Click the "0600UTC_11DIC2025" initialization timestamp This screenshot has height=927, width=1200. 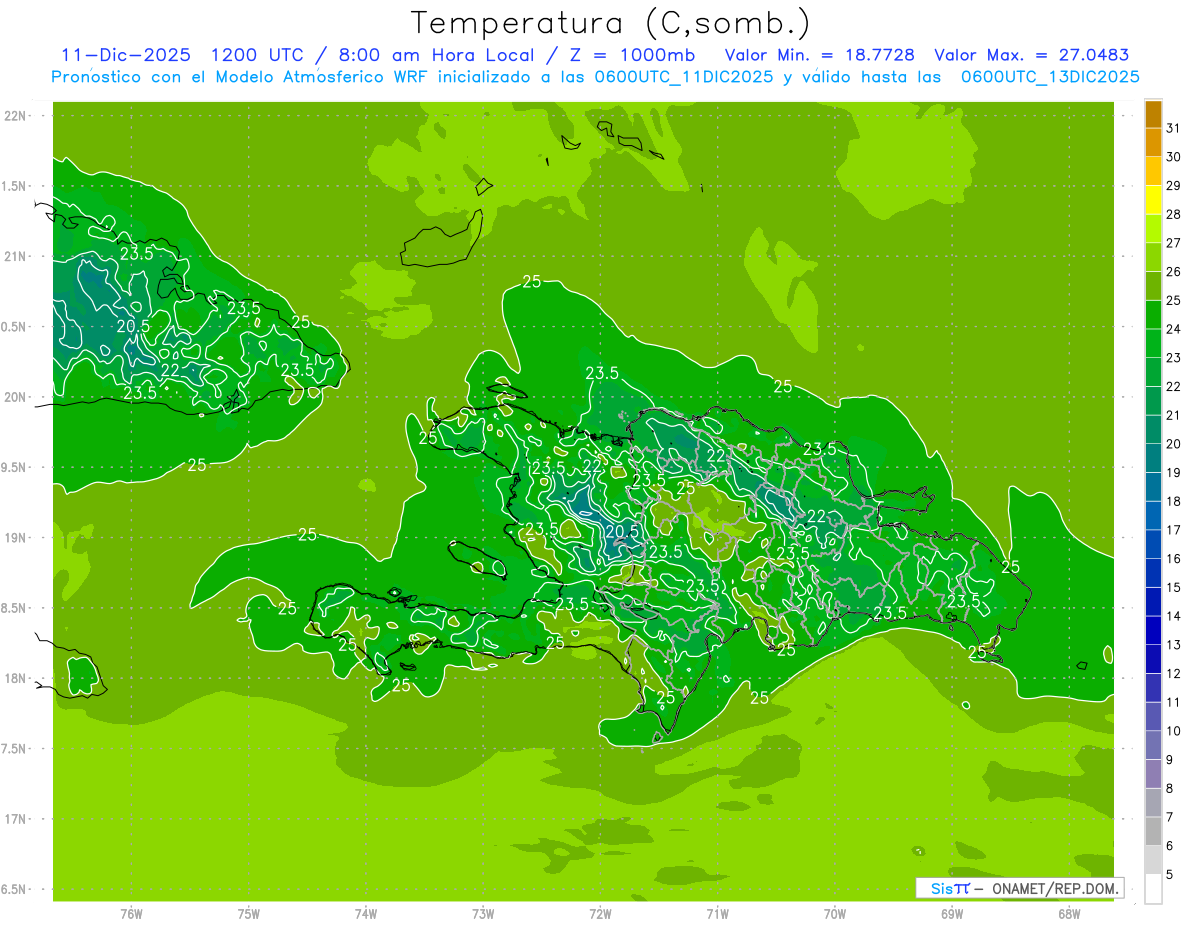(x=684, y=77)
